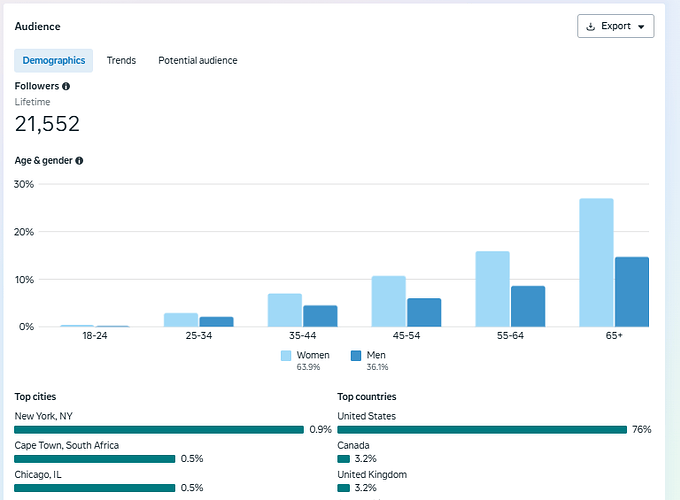The height and width of the screenshot is (500, 680).
Task: Click the New York, NY city label
Action: (x=43, y=416)
